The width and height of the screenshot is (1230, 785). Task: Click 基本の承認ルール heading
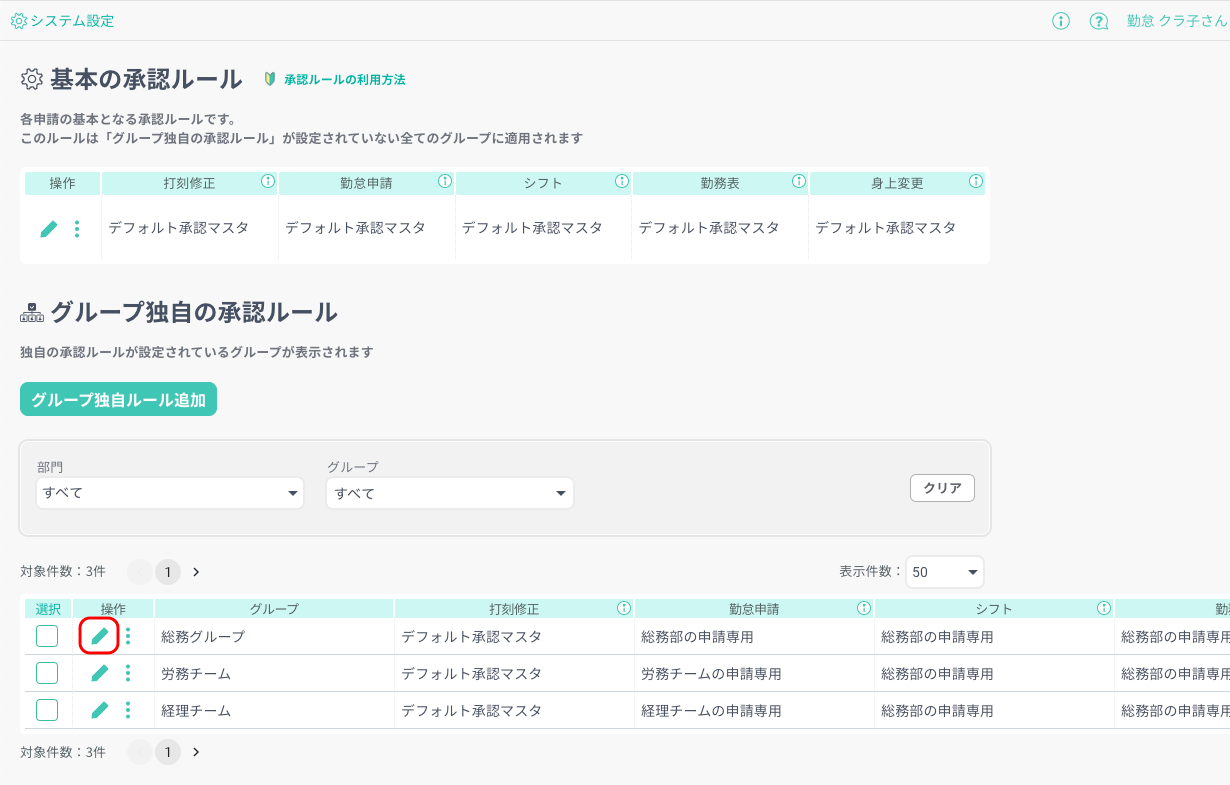click(x=146, y=79)
